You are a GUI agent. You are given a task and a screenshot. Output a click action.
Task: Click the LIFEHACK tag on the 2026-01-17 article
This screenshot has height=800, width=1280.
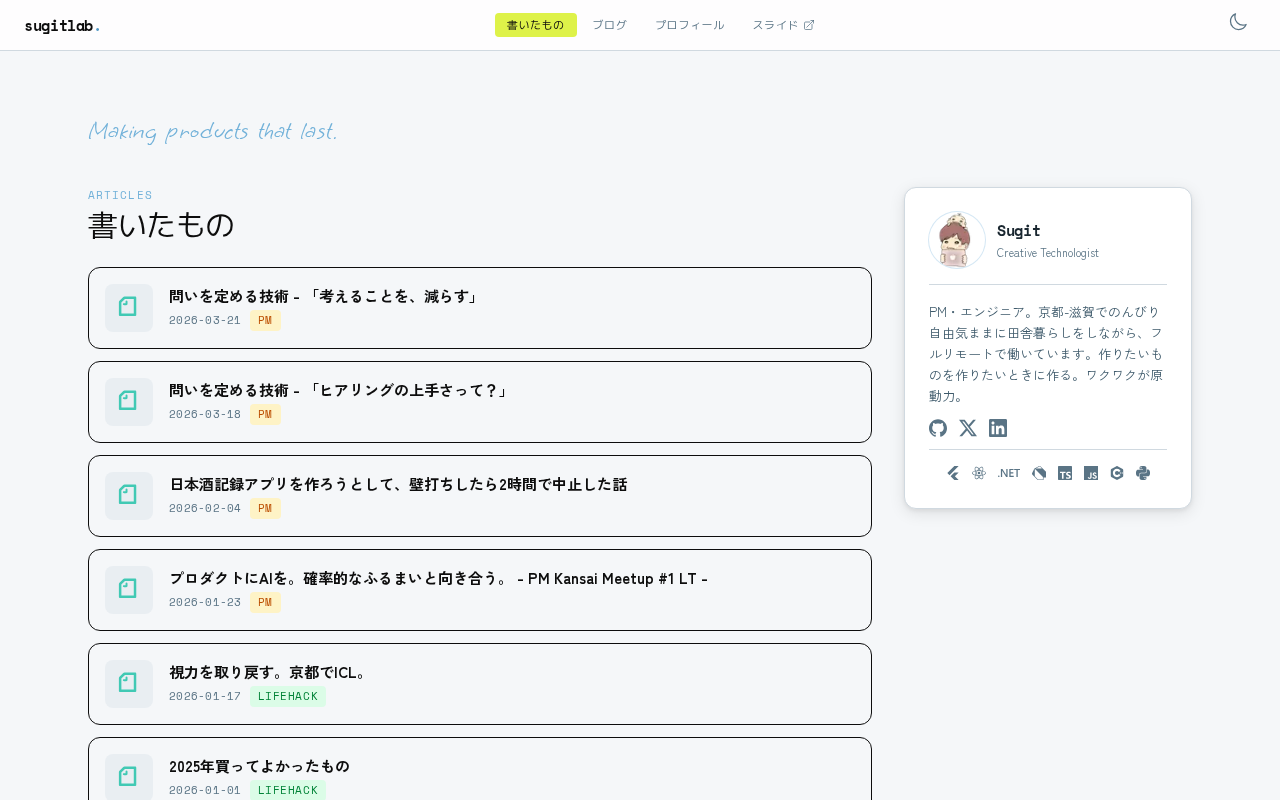(288, 696)
